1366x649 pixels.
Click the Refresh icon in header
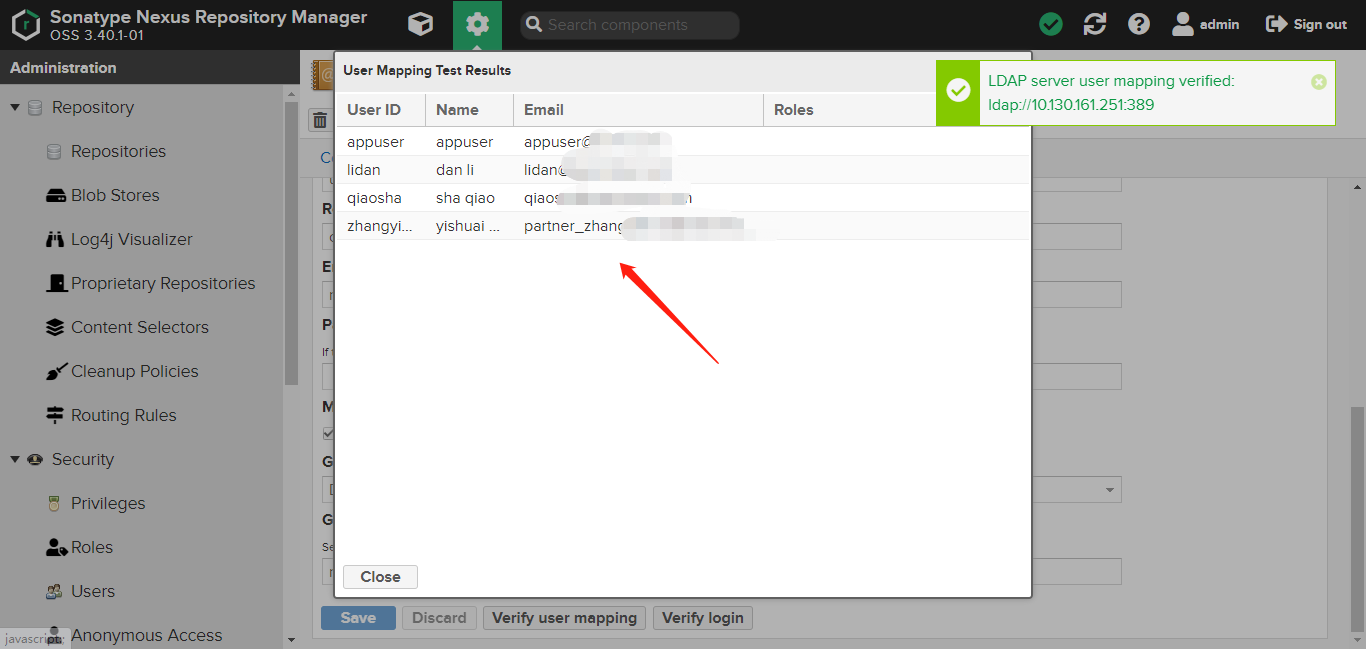point(1095,24)
